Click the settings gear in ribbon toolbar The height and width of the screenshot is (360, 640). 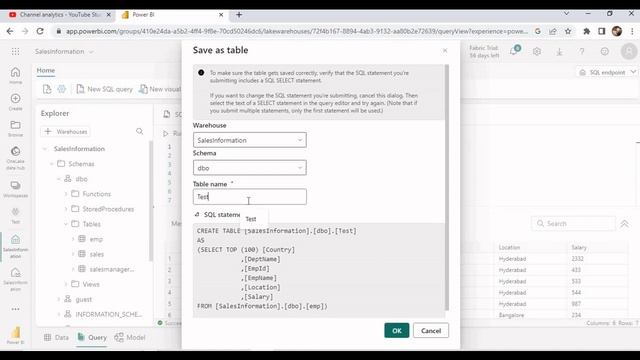click(62, 89)
